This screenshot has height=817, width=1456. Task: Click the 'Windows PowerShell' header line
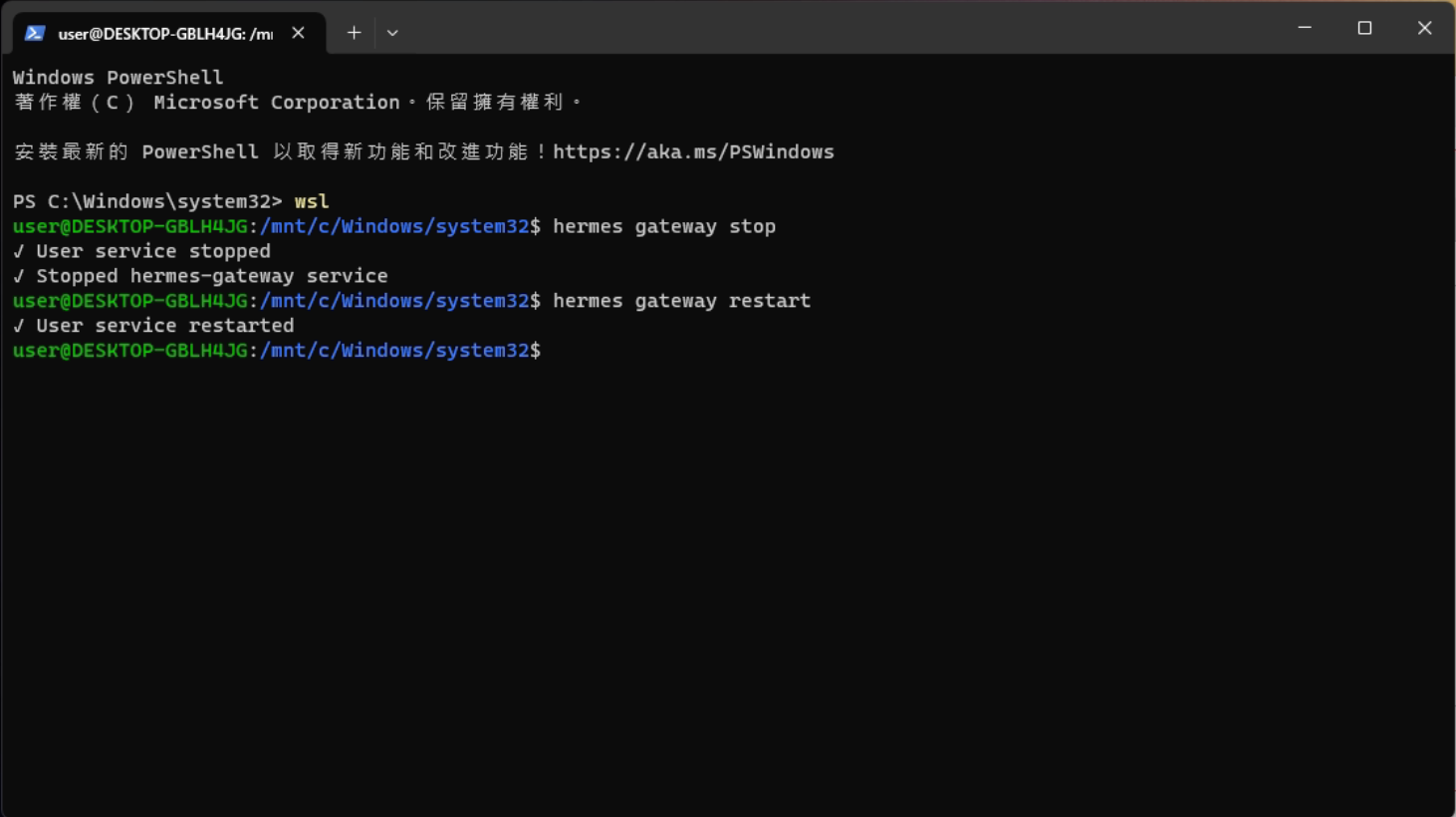(x=118, y=77)
